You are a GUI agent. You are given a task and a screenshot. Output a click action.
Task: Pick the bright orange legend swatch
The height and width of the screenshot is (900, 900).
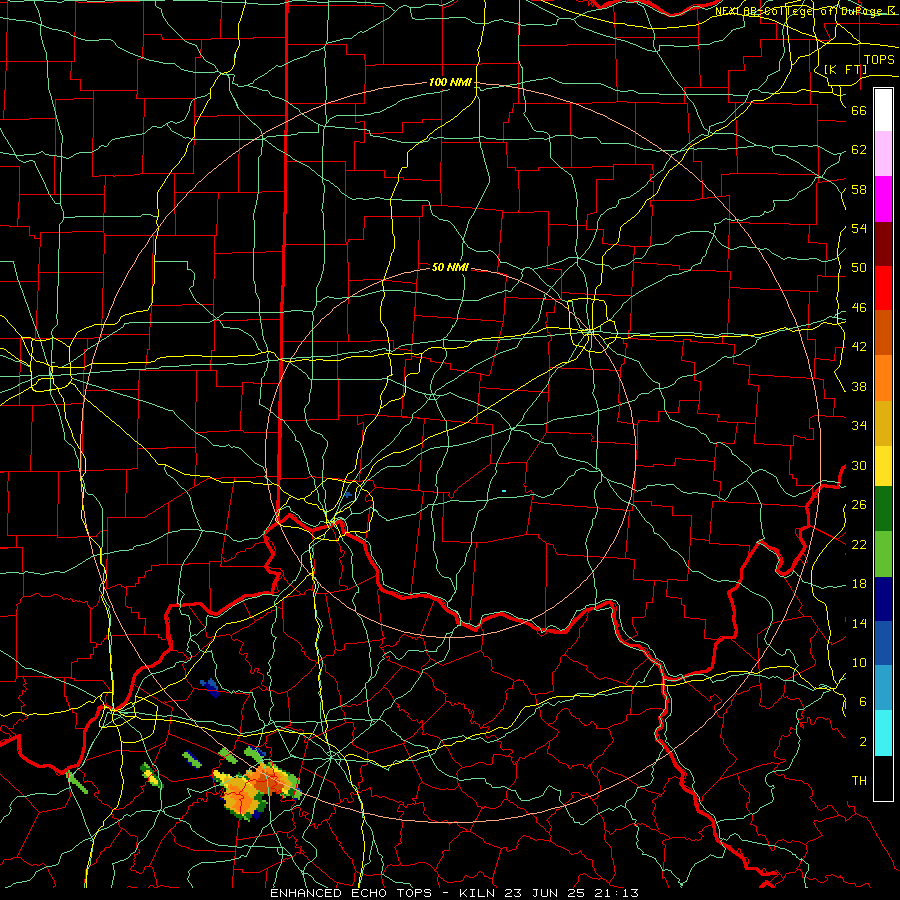click(883, 378)
